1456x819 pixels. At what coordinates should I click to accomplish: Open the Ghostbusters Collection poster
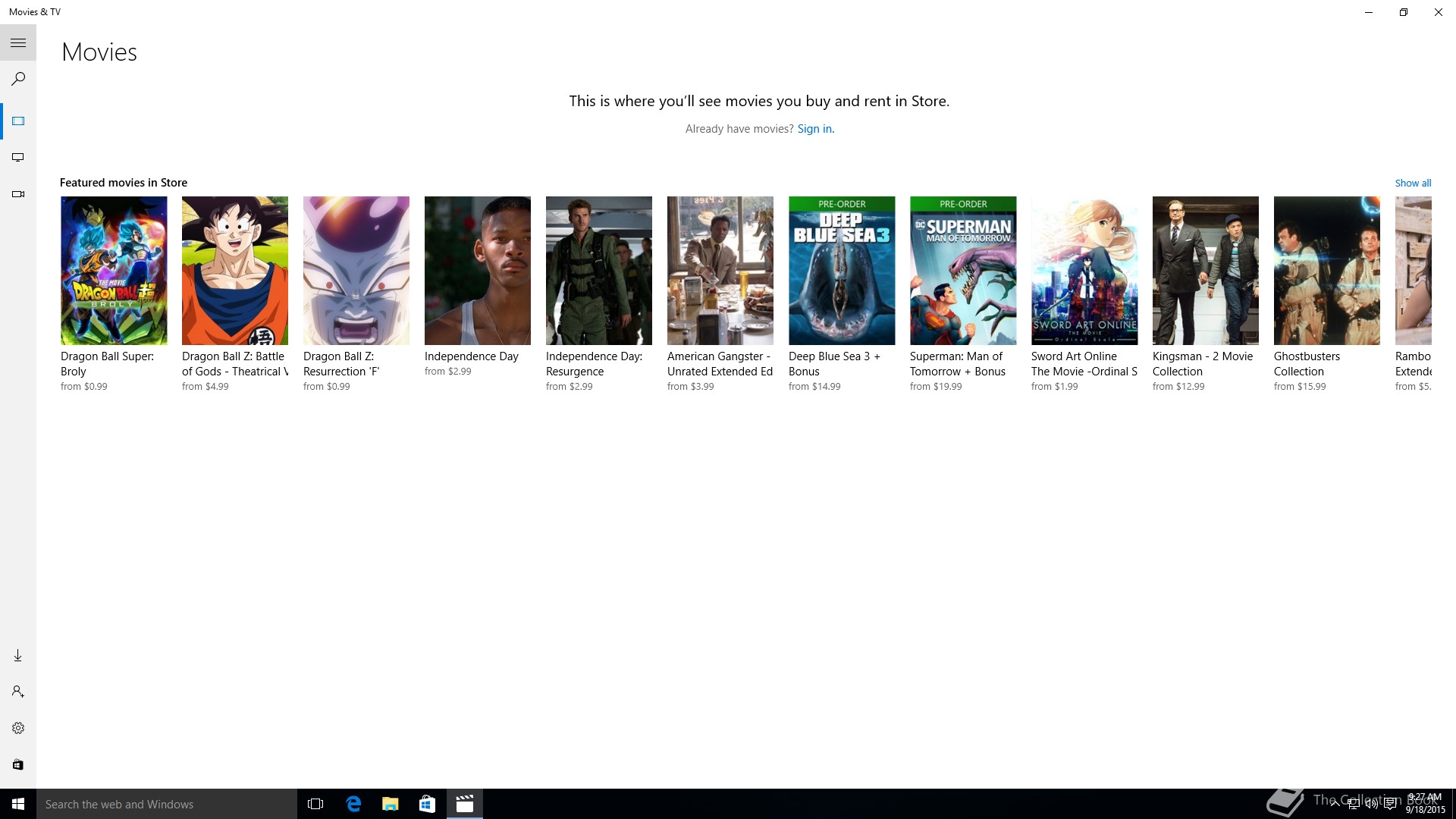1327,271
